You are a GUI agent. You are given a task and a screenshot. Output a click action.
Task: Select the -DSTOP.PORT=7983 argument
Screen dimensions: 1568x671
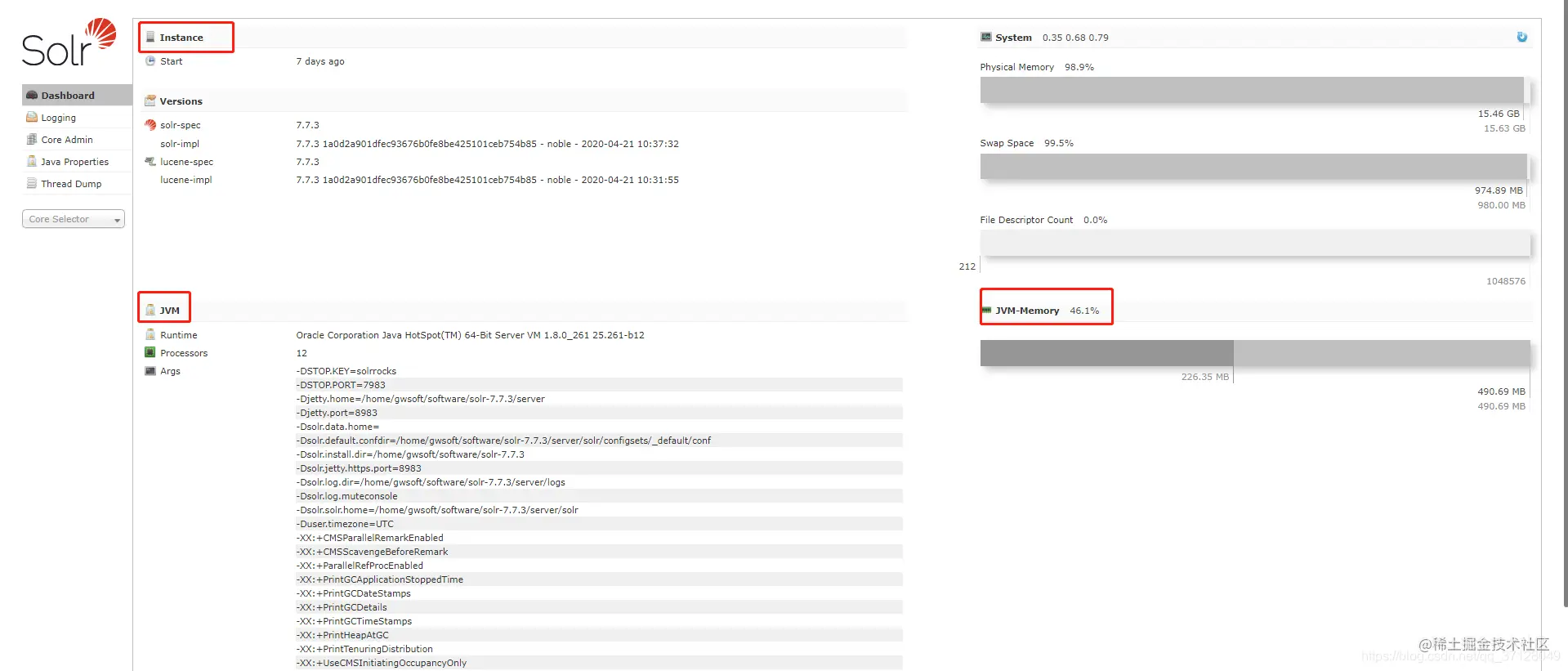pyautogui.click(x=341, y=385)
